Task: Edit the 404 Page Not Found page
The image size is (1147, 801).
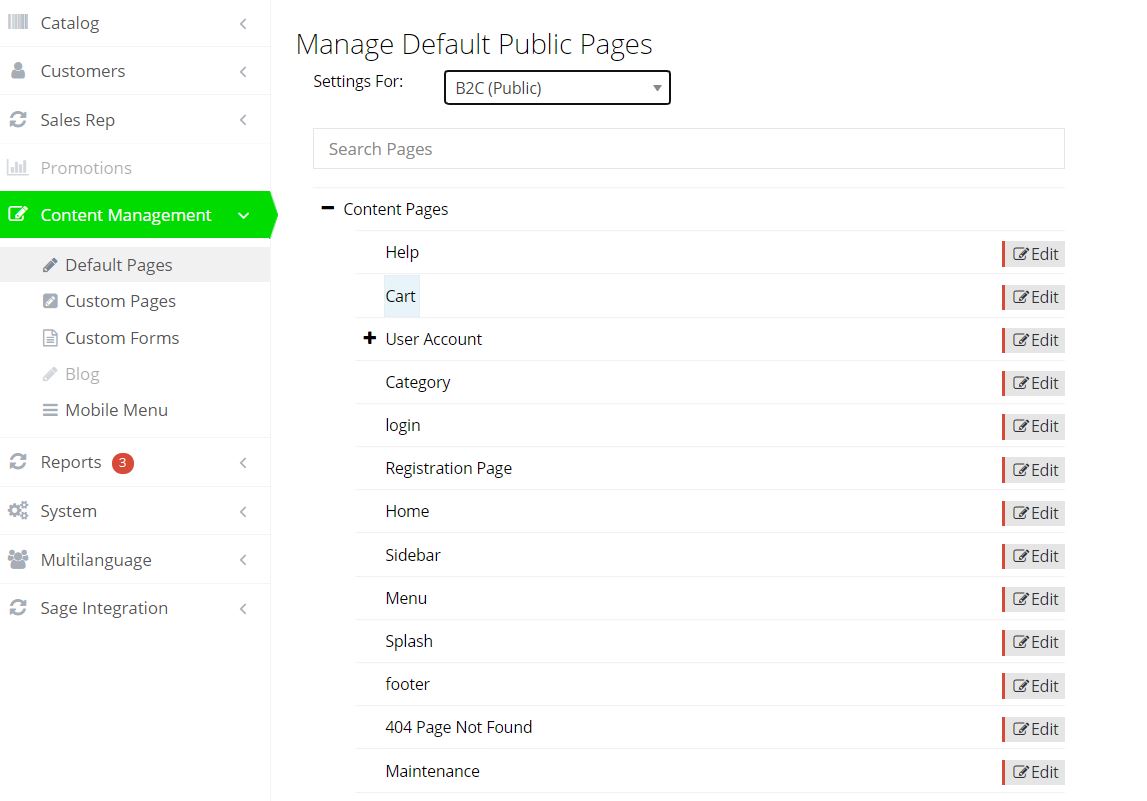Action: pos(1035,729)
